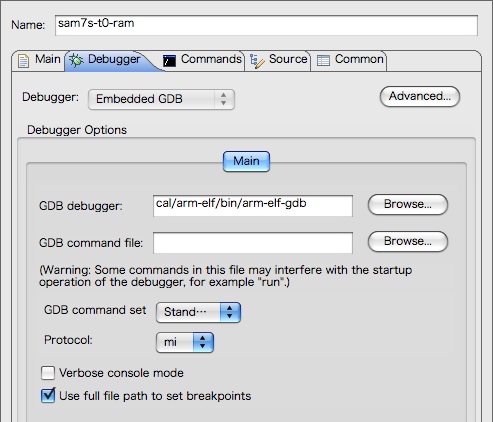Uncheck Use full file path to set breakpoints
The width and height of the screenshot is (493, 422).
click(48, 396)
